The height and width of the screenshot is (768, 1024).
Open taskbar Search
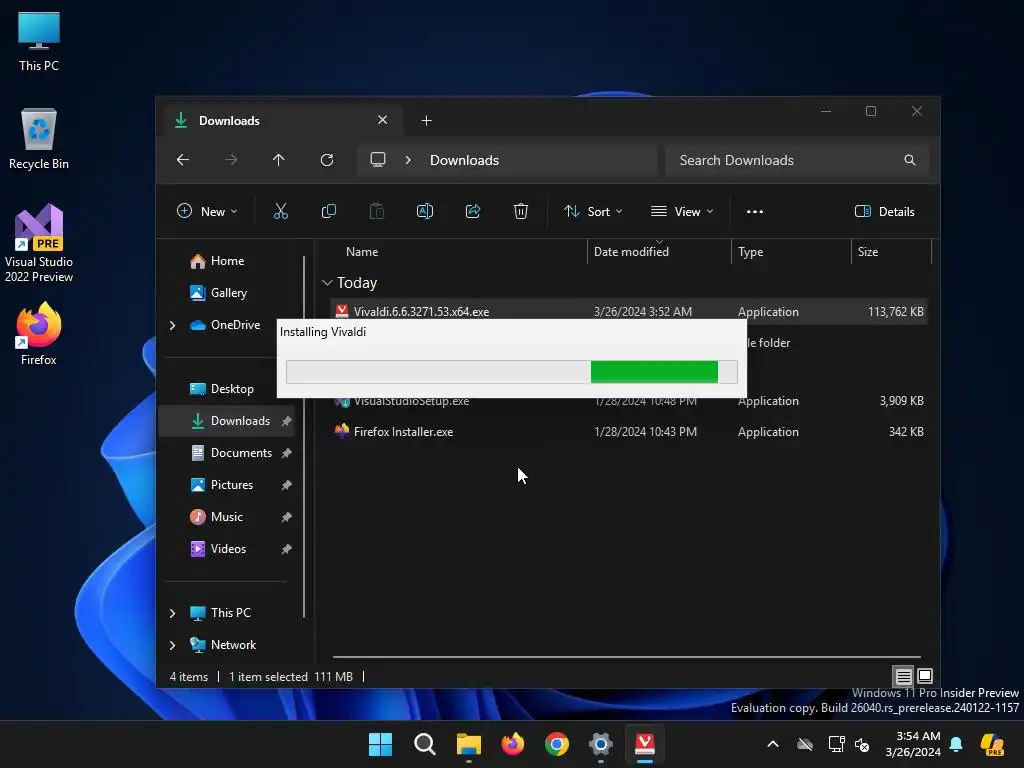[x=424, y=744]
